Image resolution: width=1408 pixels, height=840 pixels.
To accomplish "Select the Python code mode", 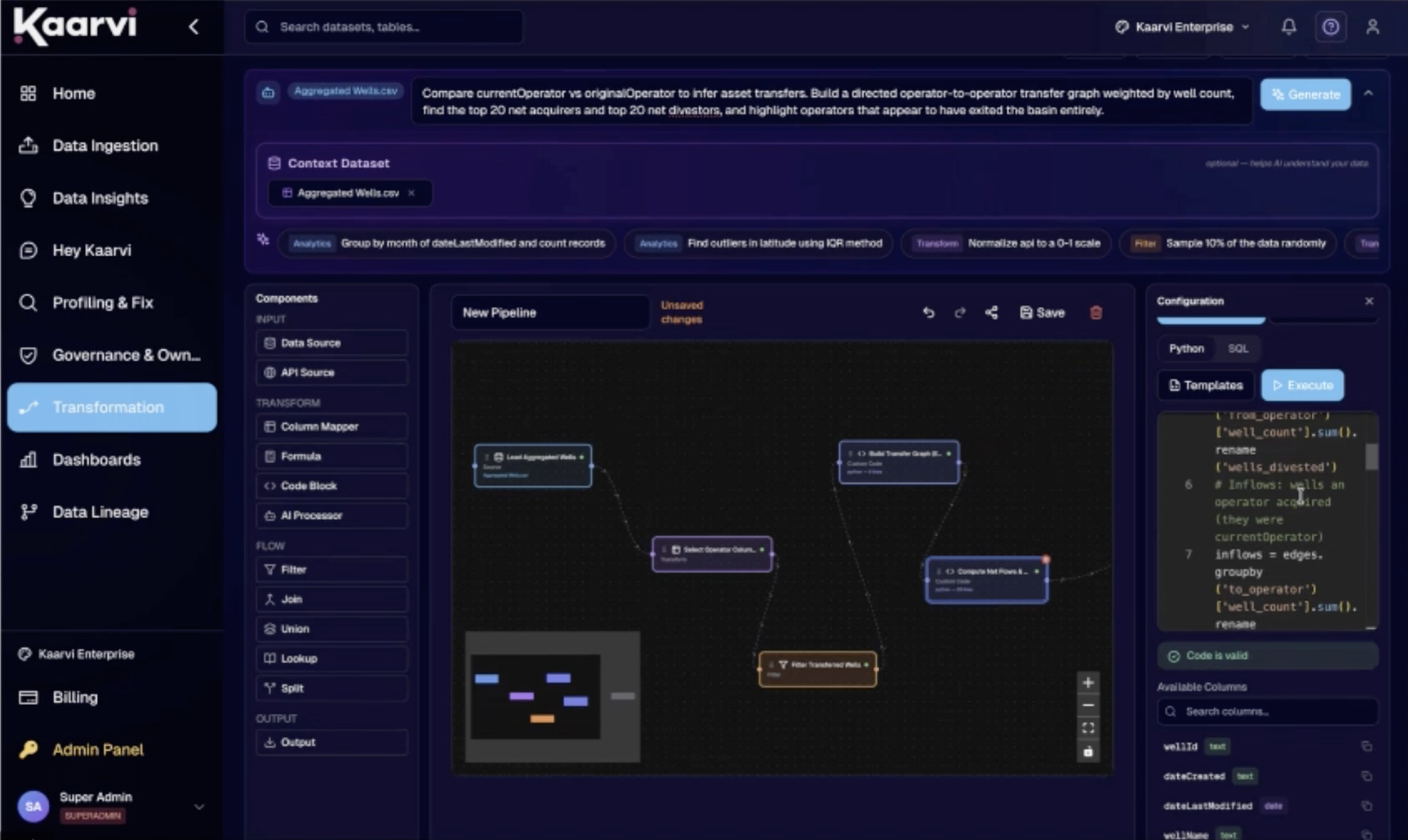I will [1186, 348].
